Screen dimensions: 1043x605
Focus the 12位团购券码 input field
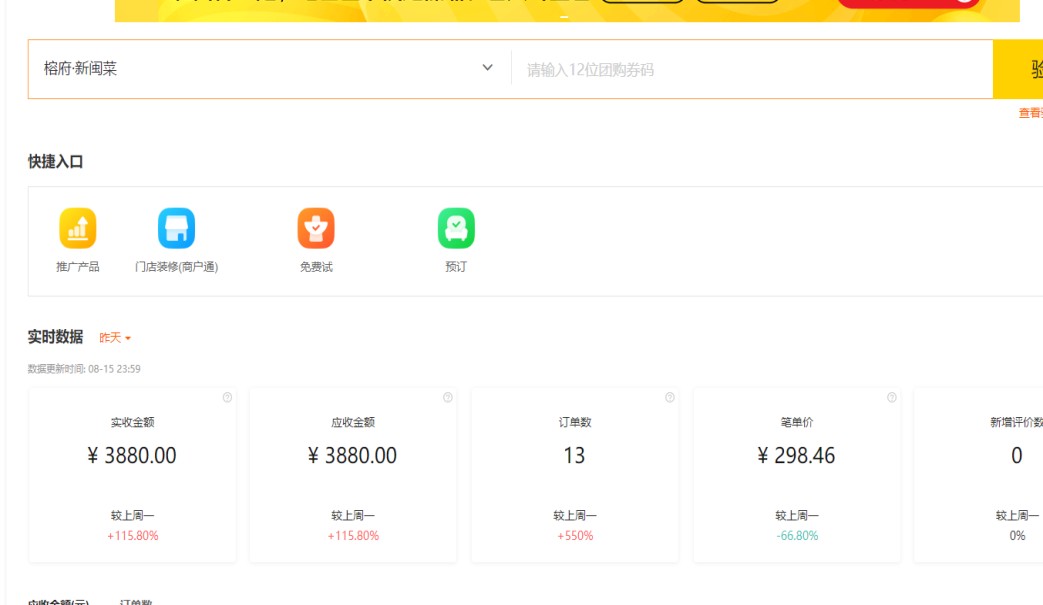point(750,70)
